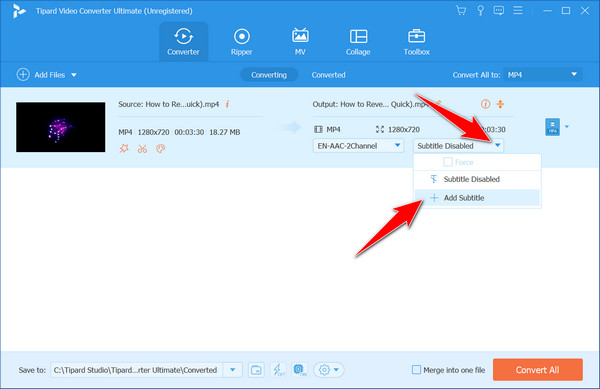Open the shopping cart purchase icon

point(461,10)
